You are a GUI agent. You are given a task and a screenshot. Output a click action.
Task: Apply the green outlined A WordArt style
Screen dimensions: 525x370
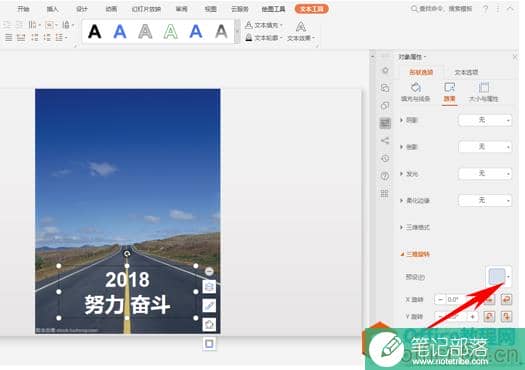pyautogui.click(x=170, y=32)
